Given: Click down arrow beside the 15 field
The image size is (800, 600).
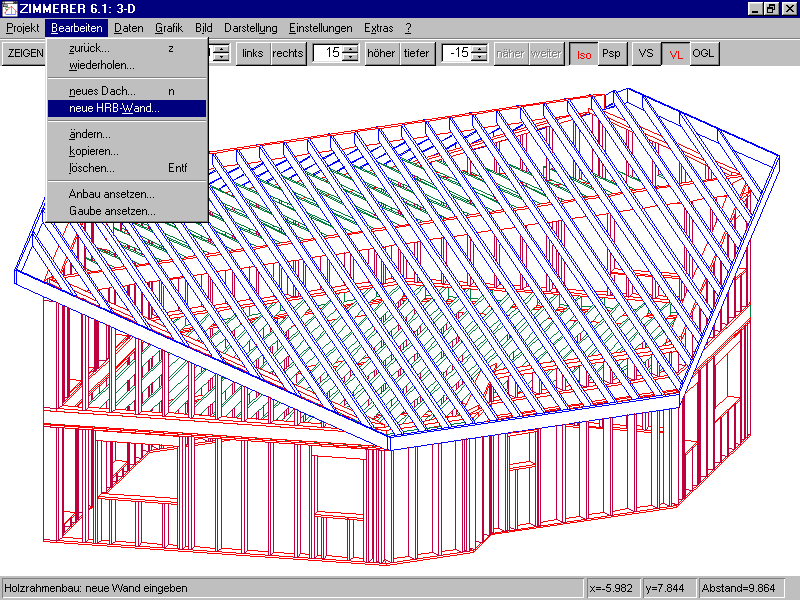Looking at the screenshot, I should pos(350,58).
